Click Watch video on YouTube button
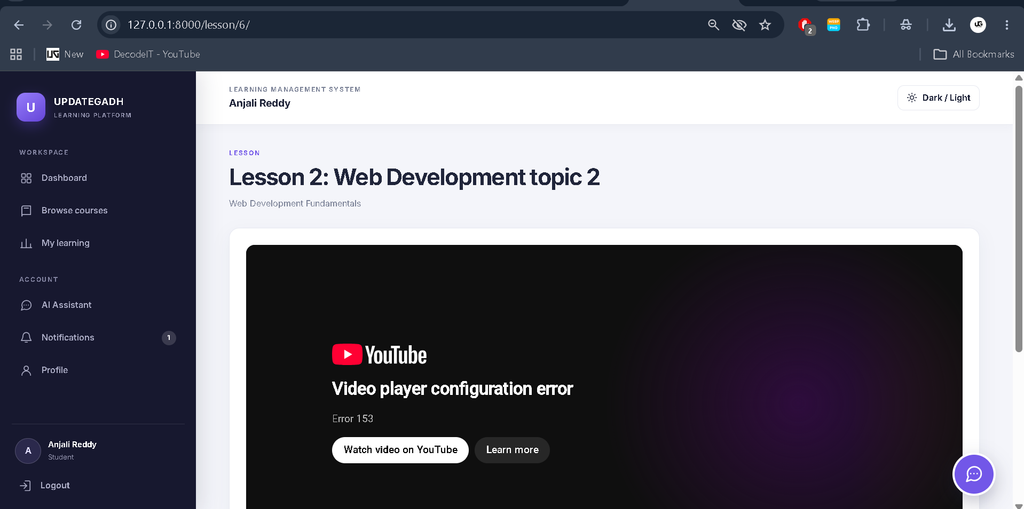Image resolution: width=1024 pixels, height=509 pixels. click(x=400, y=450)
